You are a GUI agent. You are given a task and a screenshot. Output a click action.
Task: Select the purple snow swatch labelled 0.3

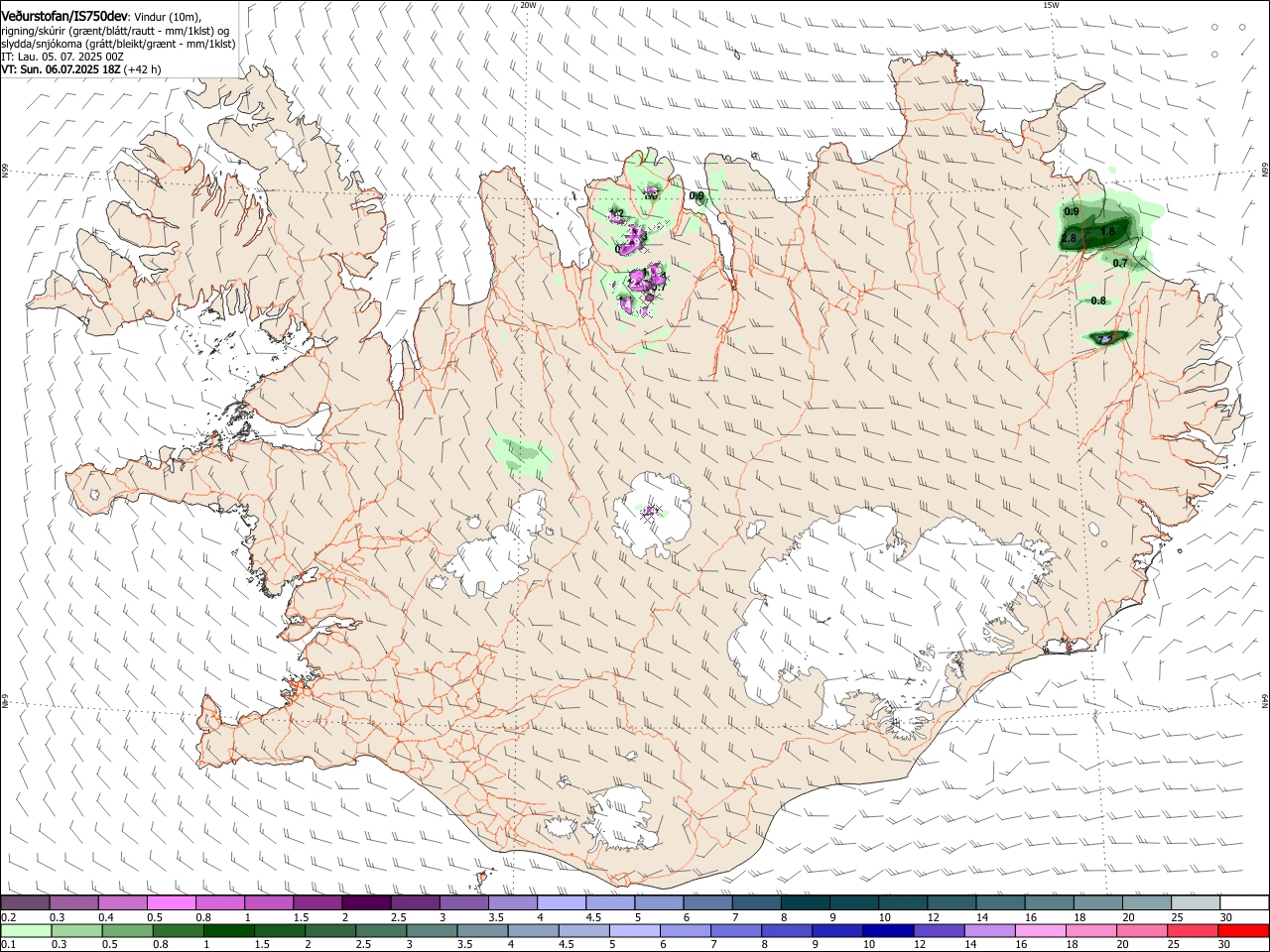[73, 903]
